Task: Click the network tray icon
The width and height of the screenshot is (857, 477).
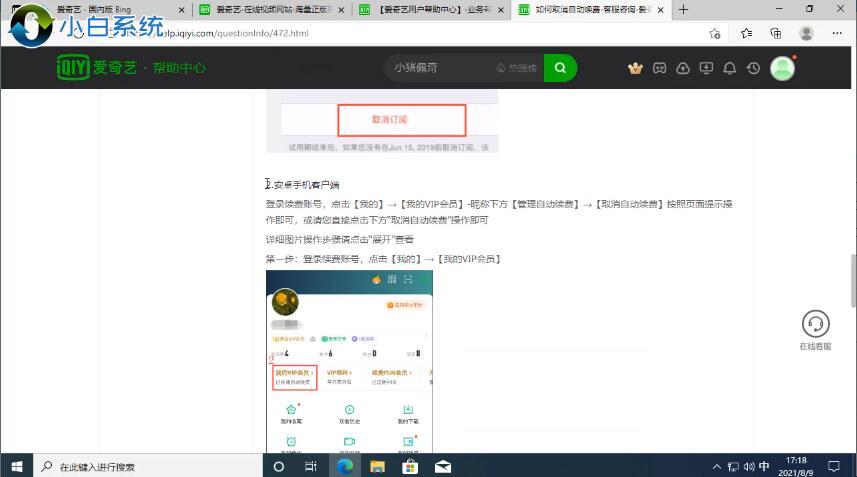Action: [733, 467]
